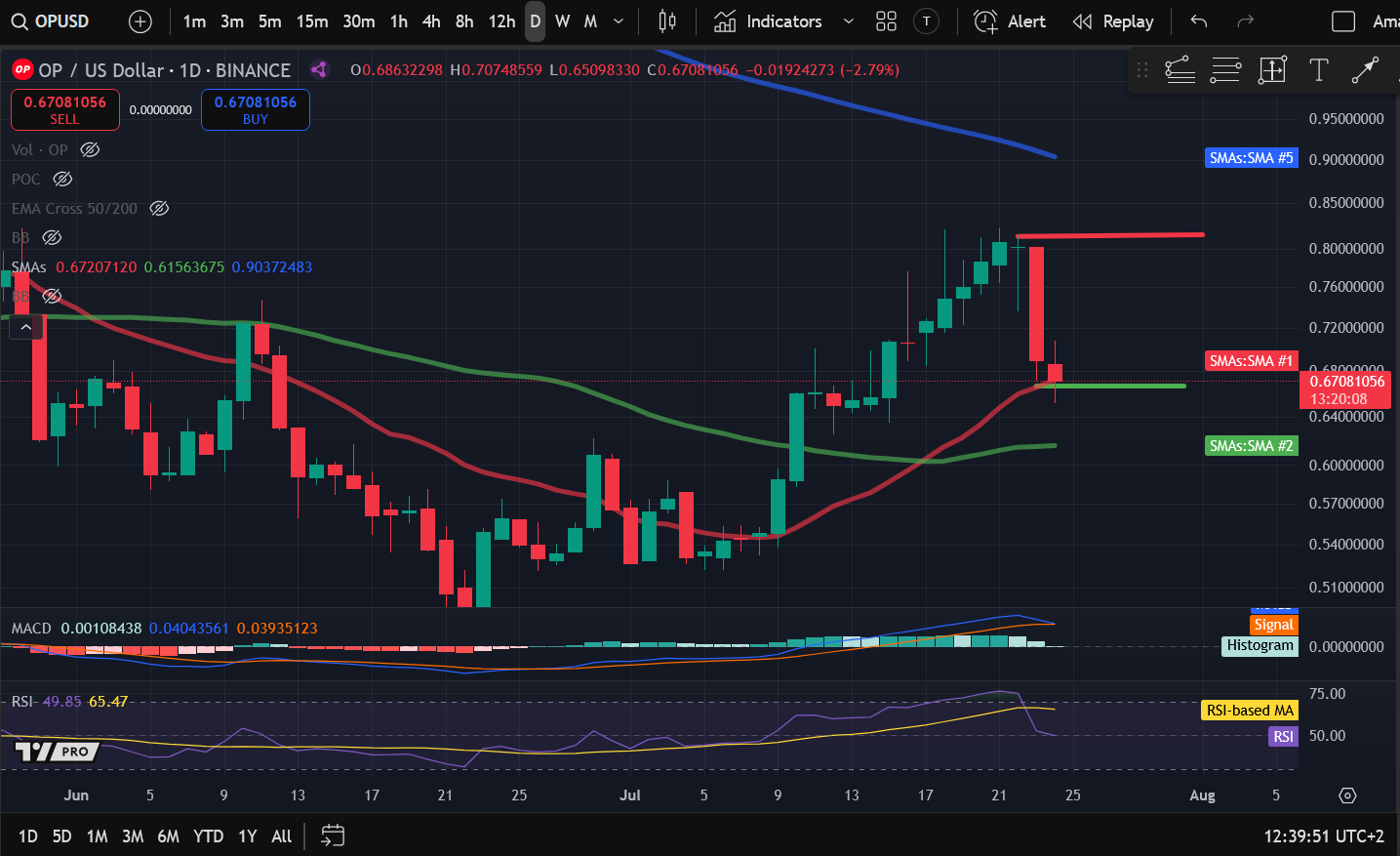Toggle visibility of EMA Cross 50/200
The width and height of the screenshot is (1400, 856).
[159, 208]
